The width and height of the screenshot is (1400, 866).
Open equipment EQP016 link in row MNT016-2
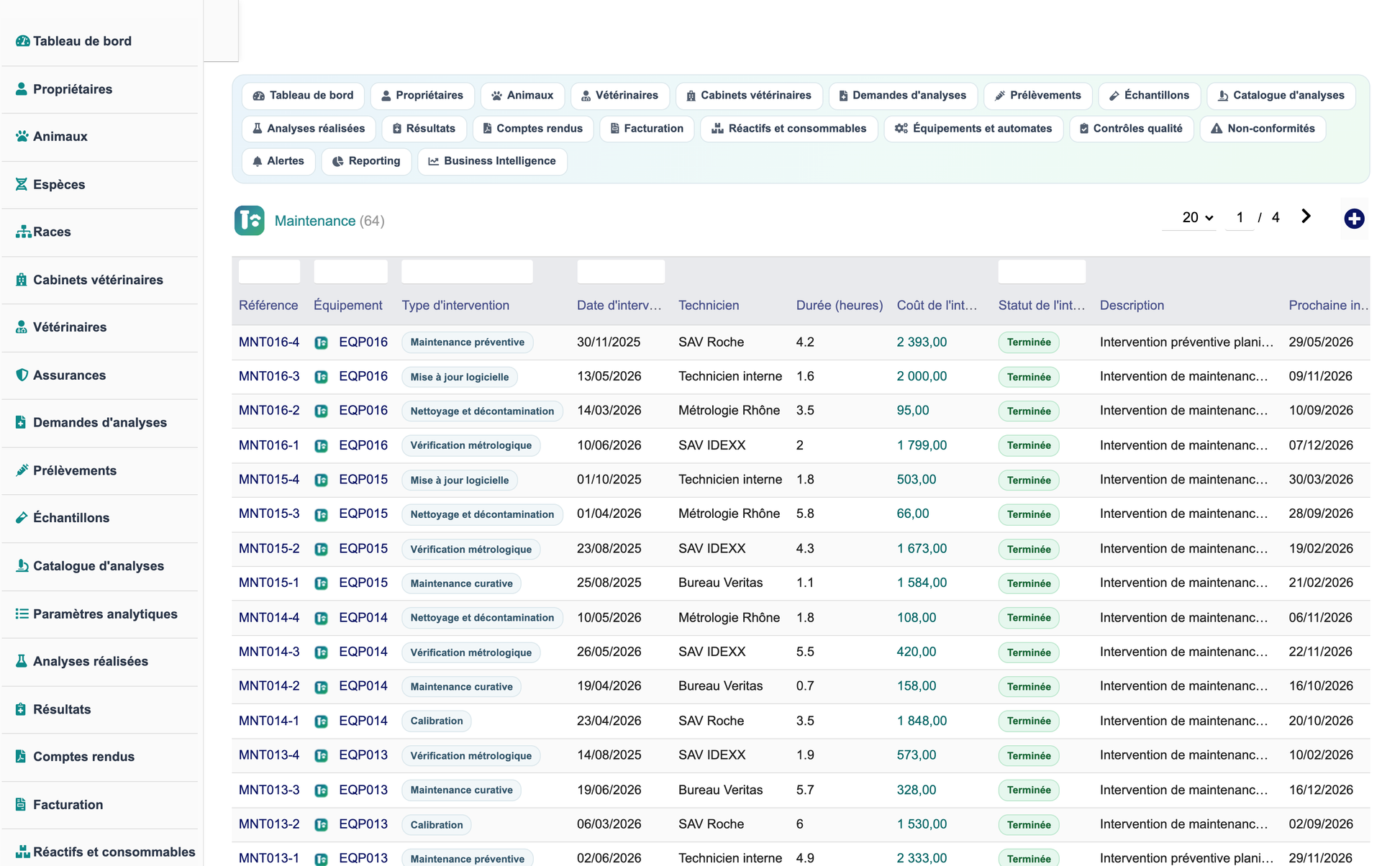click(x=363, y=411)
